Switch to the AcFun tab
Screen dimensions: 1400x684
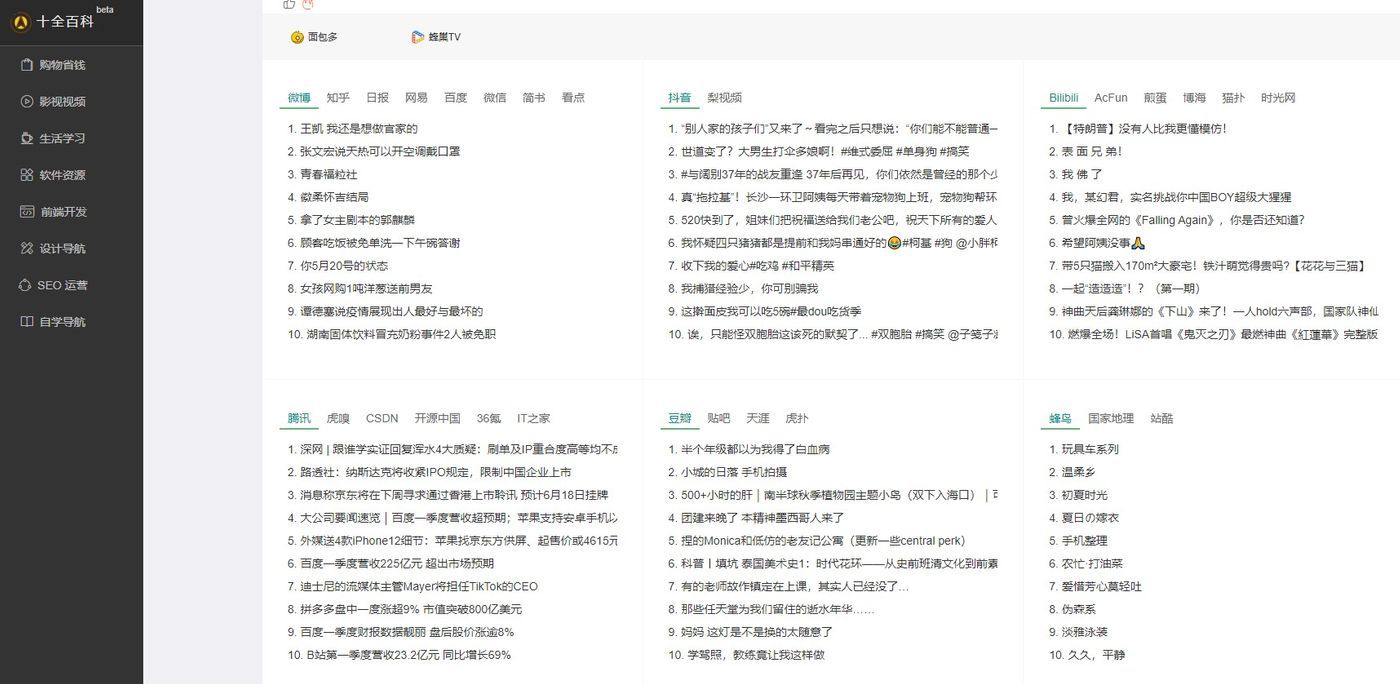click(x=1111, y=98)
